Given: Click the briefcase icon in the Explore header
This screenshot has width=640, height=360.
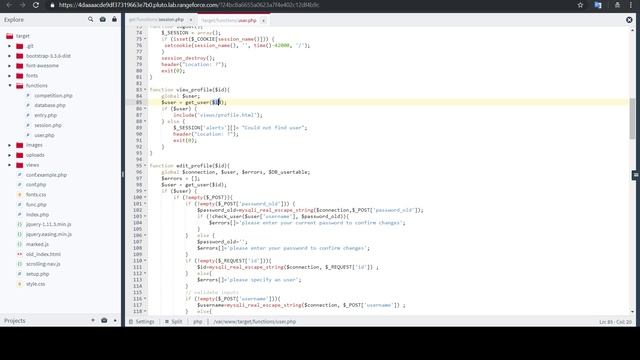Looking at the screenshot, I should [x=103, y=19].
